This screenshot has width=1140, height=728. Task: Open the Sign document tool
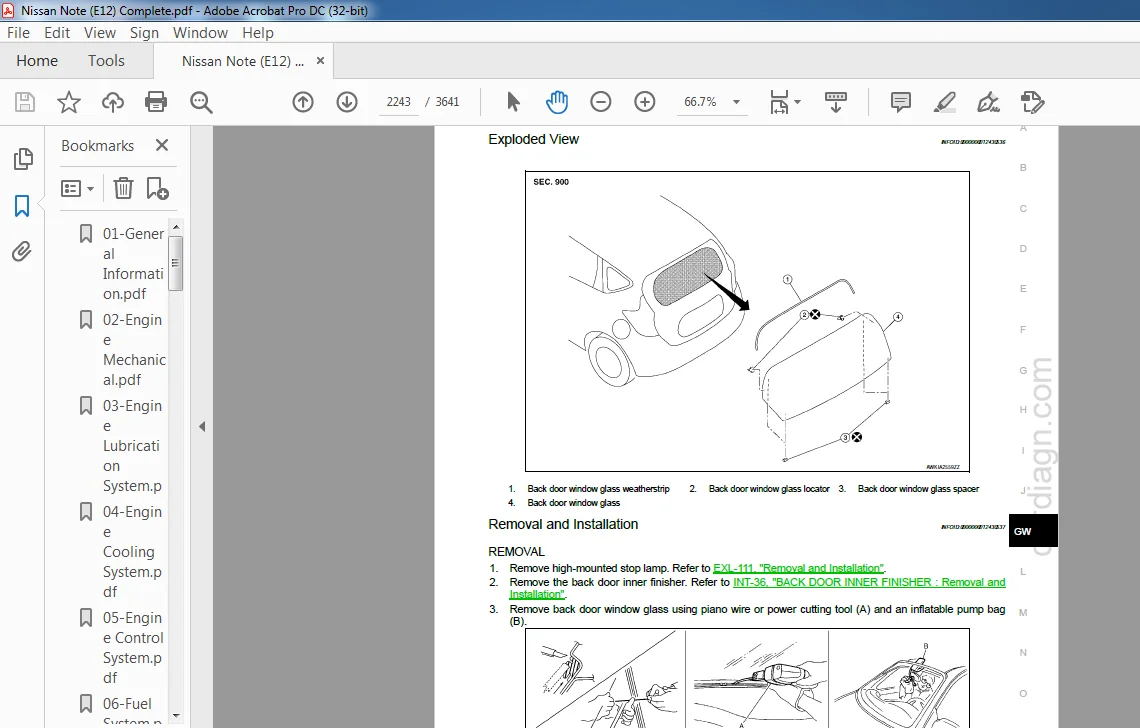point(988,102)
